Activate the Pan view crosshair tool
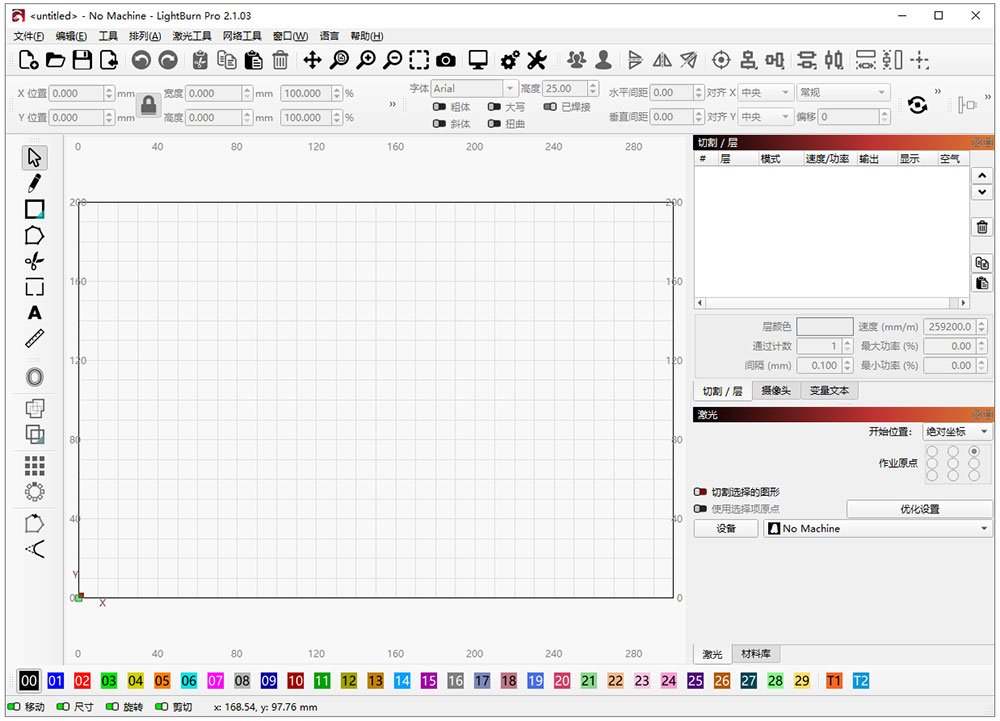The image size is (1000, 721). pyautogui.click(x=312, y=60)
